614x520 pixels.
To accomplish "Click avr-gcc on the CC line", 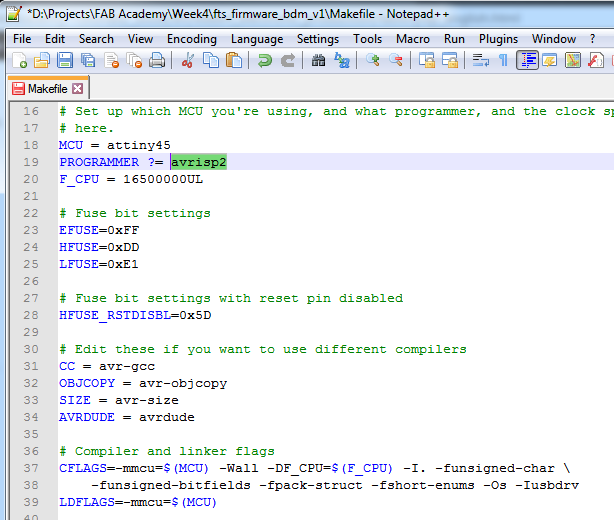I will [127, 366].
